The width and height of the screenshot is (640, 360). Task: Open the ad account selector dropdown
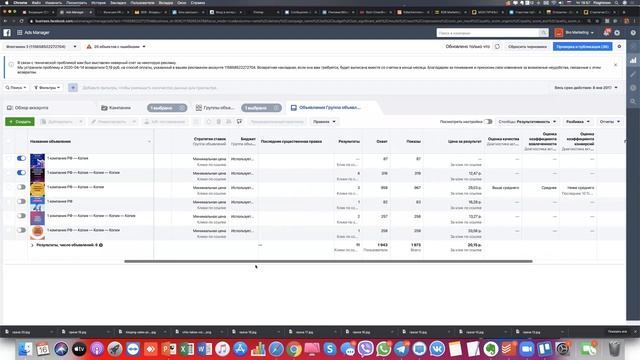[41, 47]
